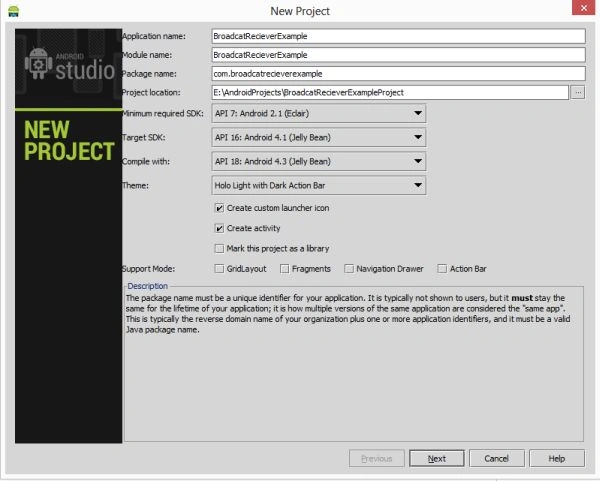
Task: Click the 'Minimum required SDK:' label
Action: [x=163, y=114]
